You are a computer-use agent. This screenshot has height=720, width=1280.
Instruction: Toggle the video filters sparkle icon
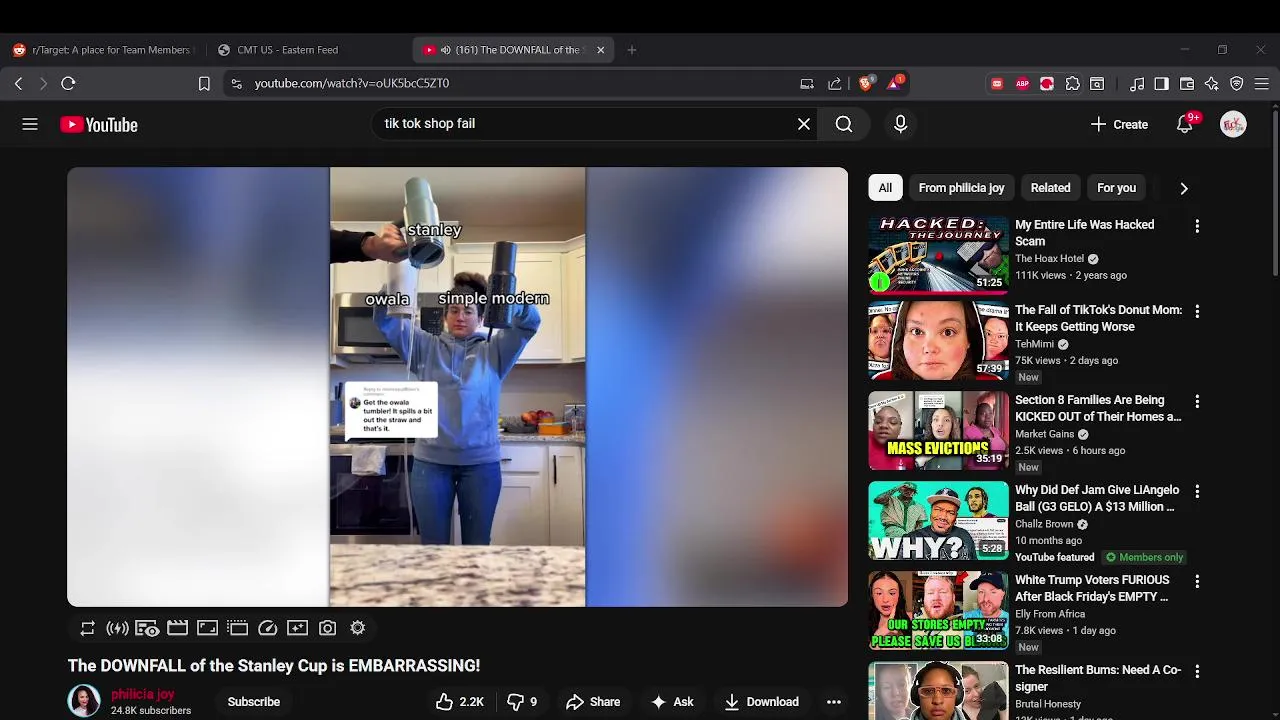coord(297,628)
